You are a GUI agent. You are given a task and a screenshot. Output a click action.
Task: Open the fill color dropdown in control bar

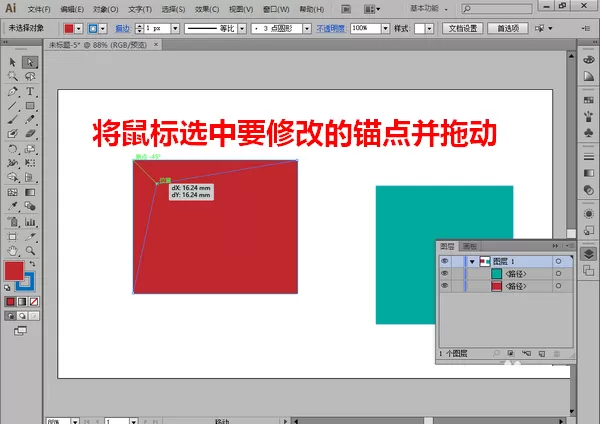click(79, 28)
